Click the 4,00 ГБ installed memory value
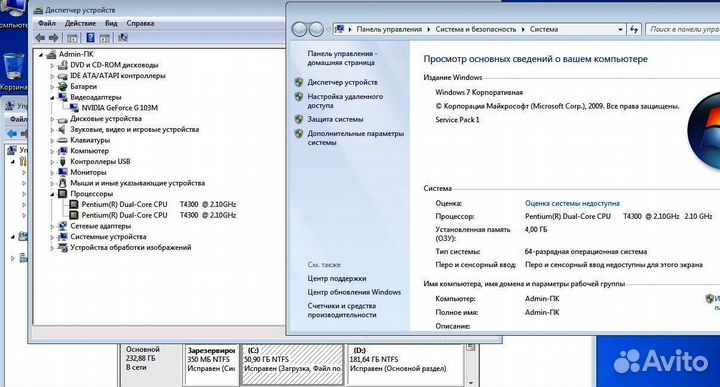 coord(536,229)
